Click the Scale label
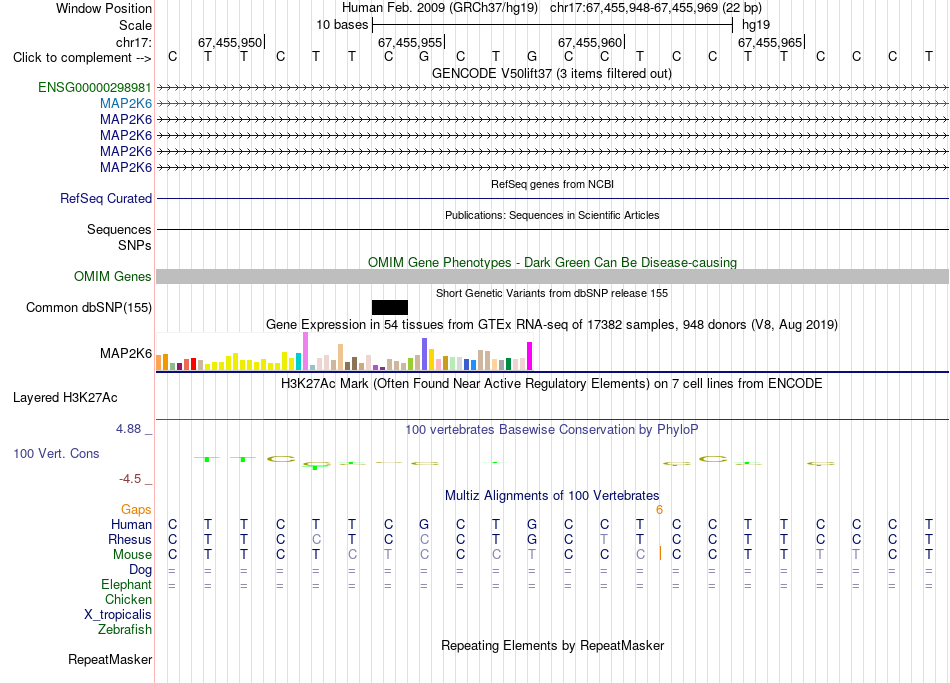 (x=135, y=25)
